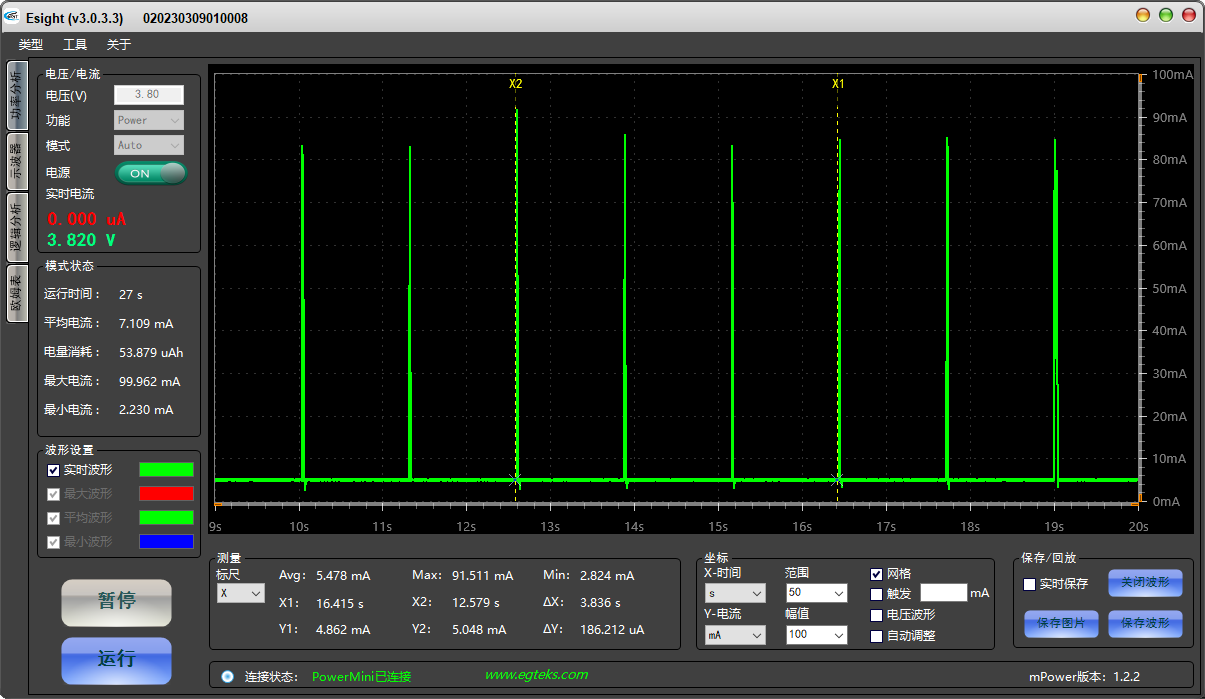The width and height of the screenshot is (1205, 699).
Task: Click the mPower版本 1.2.2 label
Action: tap(1085, 677)
